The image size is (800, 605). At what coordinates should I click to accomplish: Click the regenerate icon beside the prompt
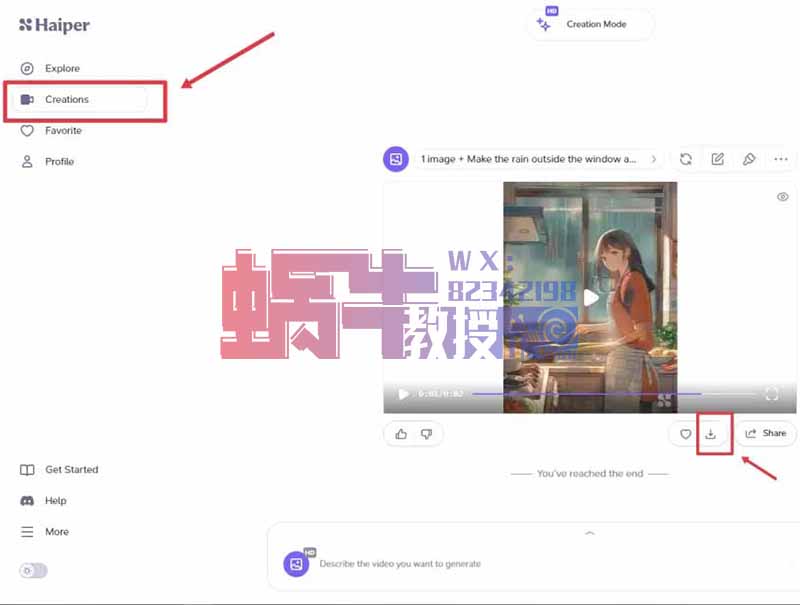(686, 159)
